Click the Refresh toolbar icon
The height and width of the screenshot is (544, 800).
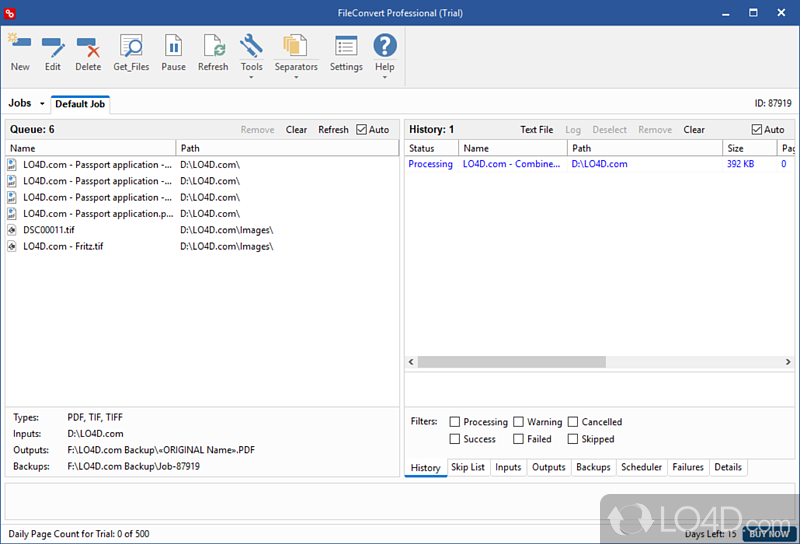213,52
